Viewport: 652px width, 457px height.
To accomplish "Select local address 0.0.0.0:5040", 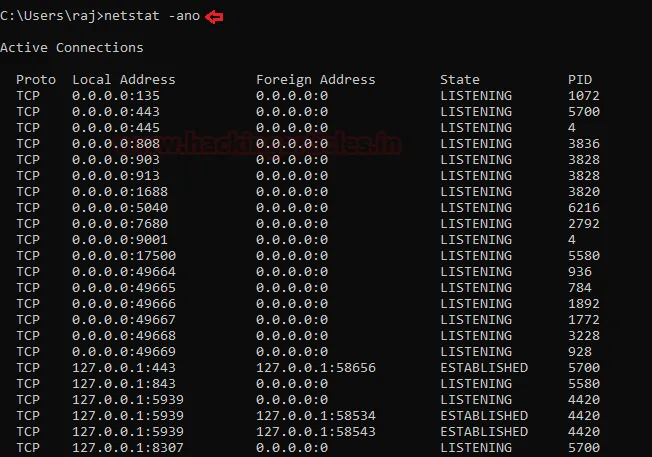I will click(x=116, y=208).
